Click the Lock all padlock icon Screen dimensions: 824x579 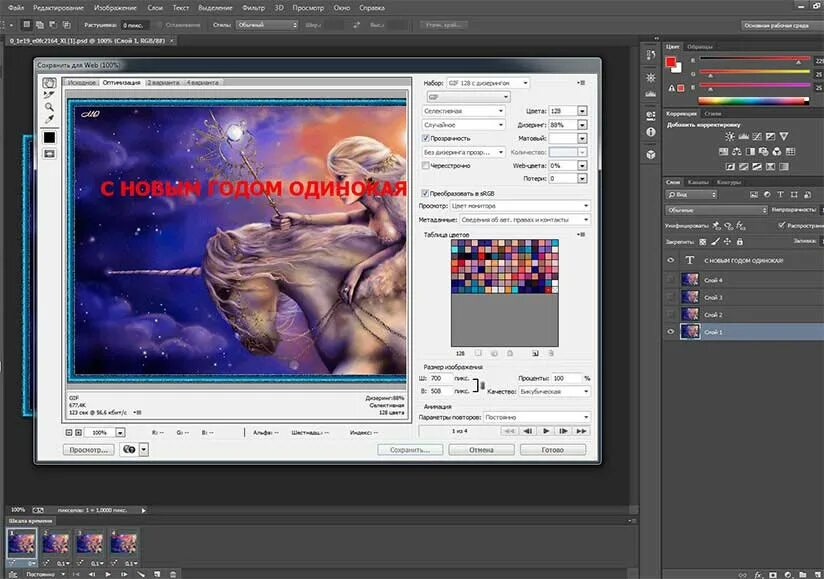coord(740,242)
